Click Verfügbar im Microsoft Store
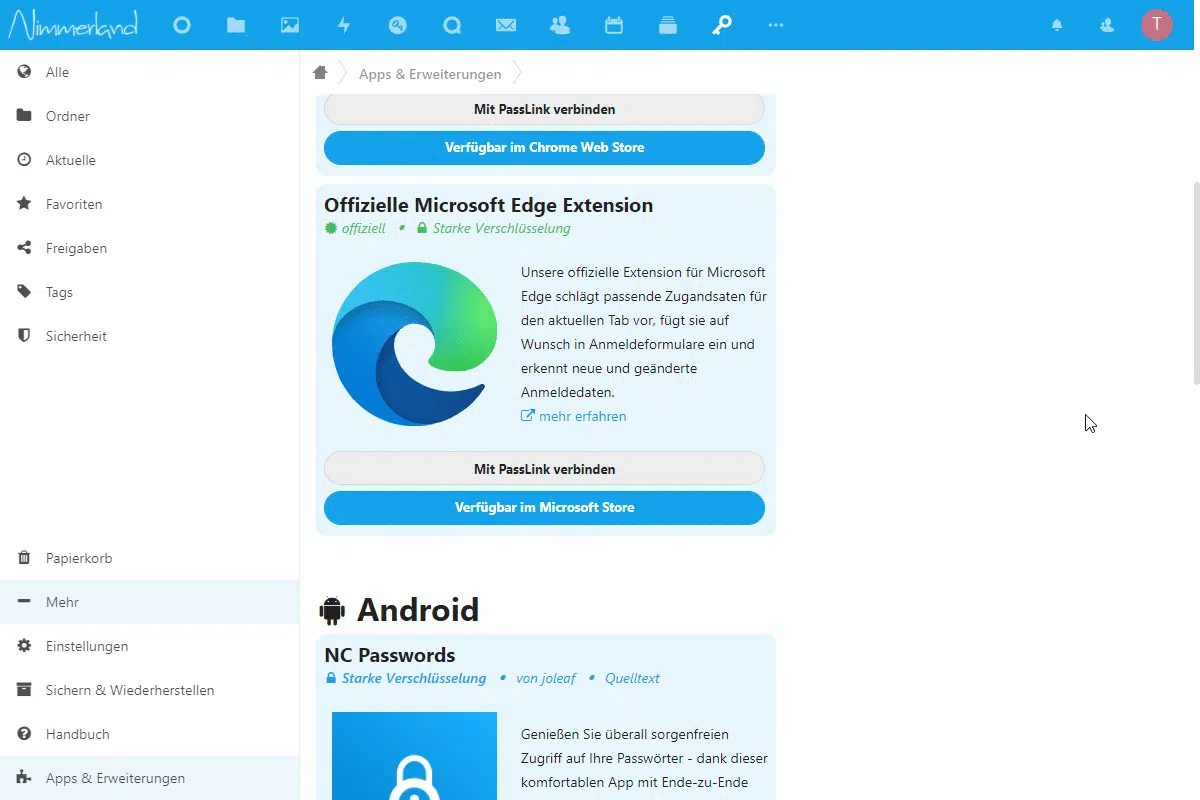Image resolution: width=1200 pixels, height=800 pixels. (544, 507)
